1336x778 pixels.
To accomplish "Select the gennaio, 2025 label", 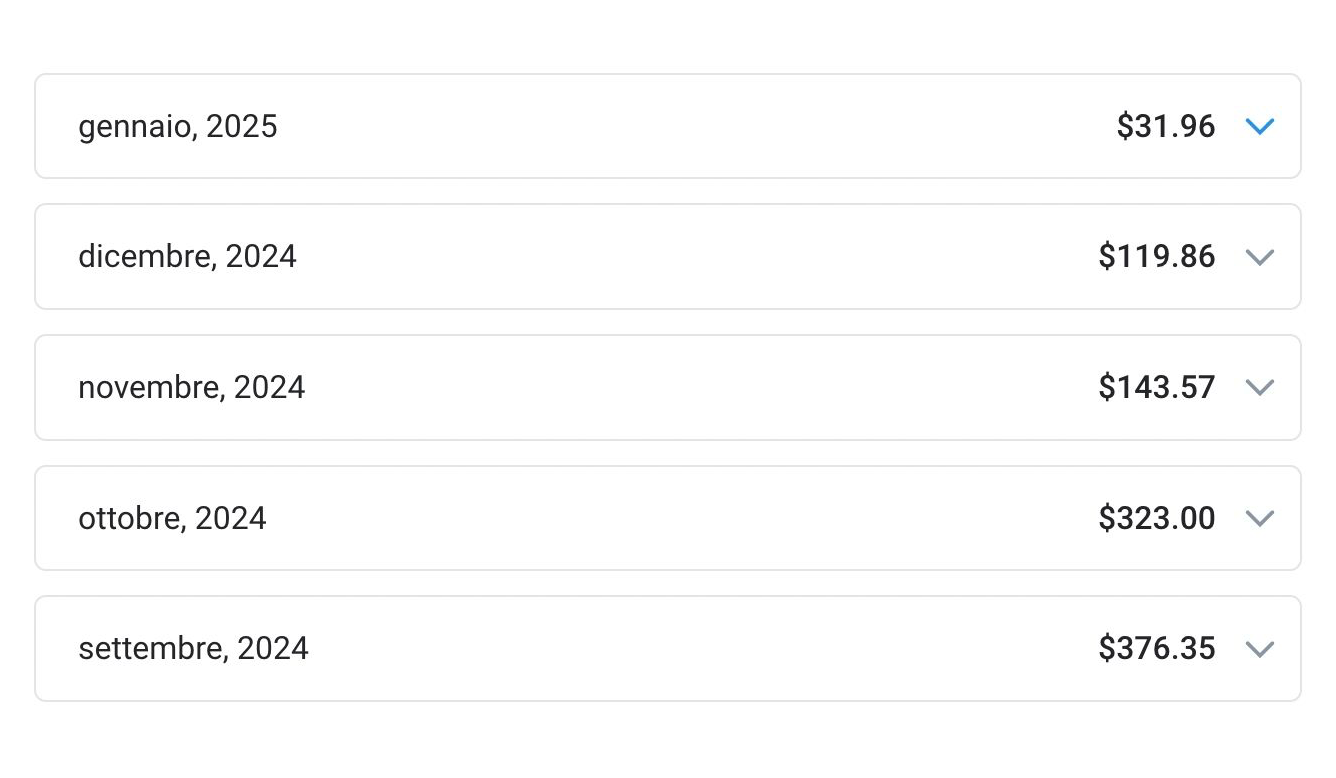I will (x=178, y=127).
